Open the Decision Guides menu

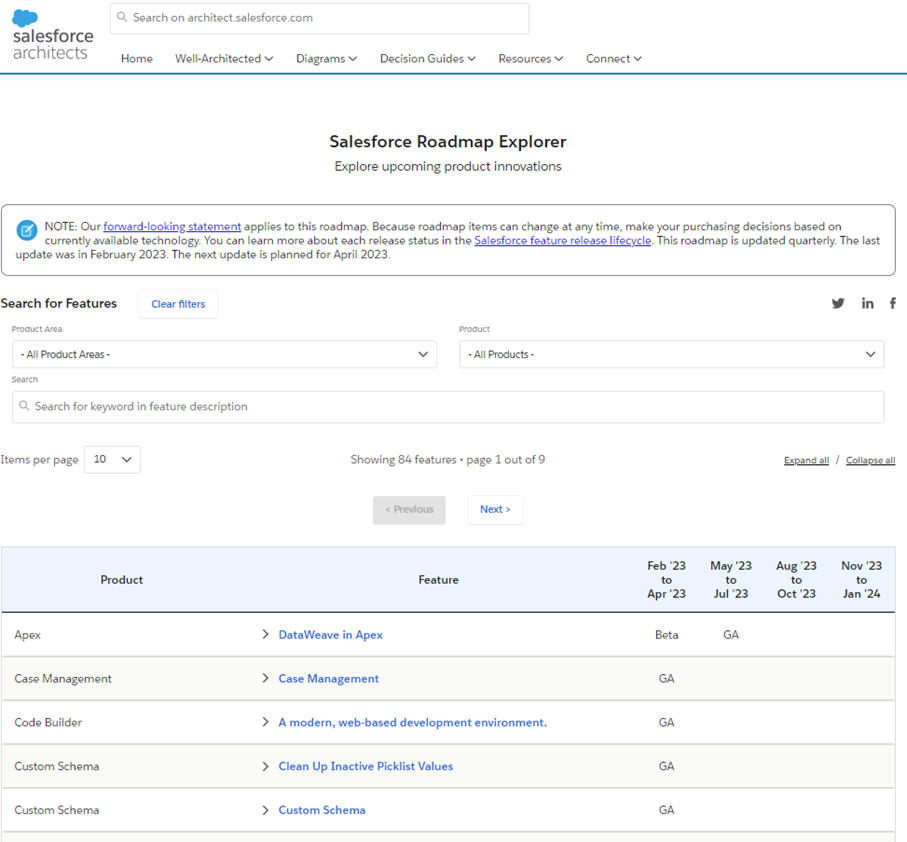(x=427, y=59)
